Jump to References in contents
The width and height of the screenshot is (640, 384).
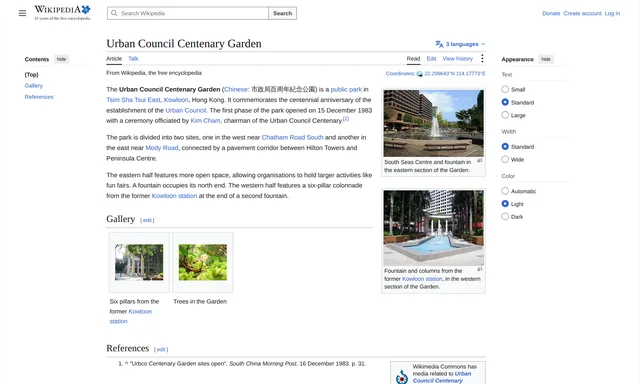39,97
